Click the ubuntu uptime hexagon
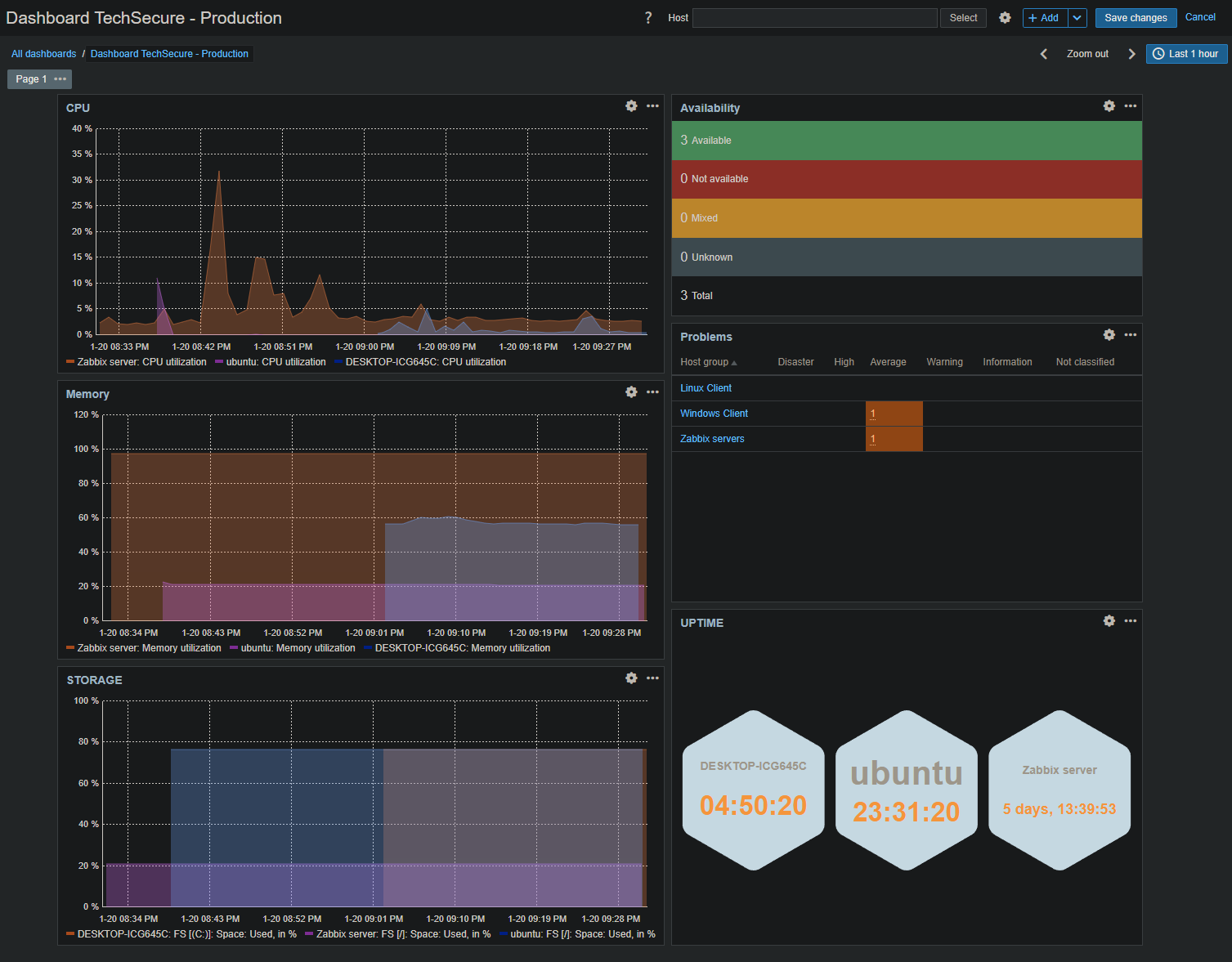The image size is (1232, 962). [x=906, y=790]
